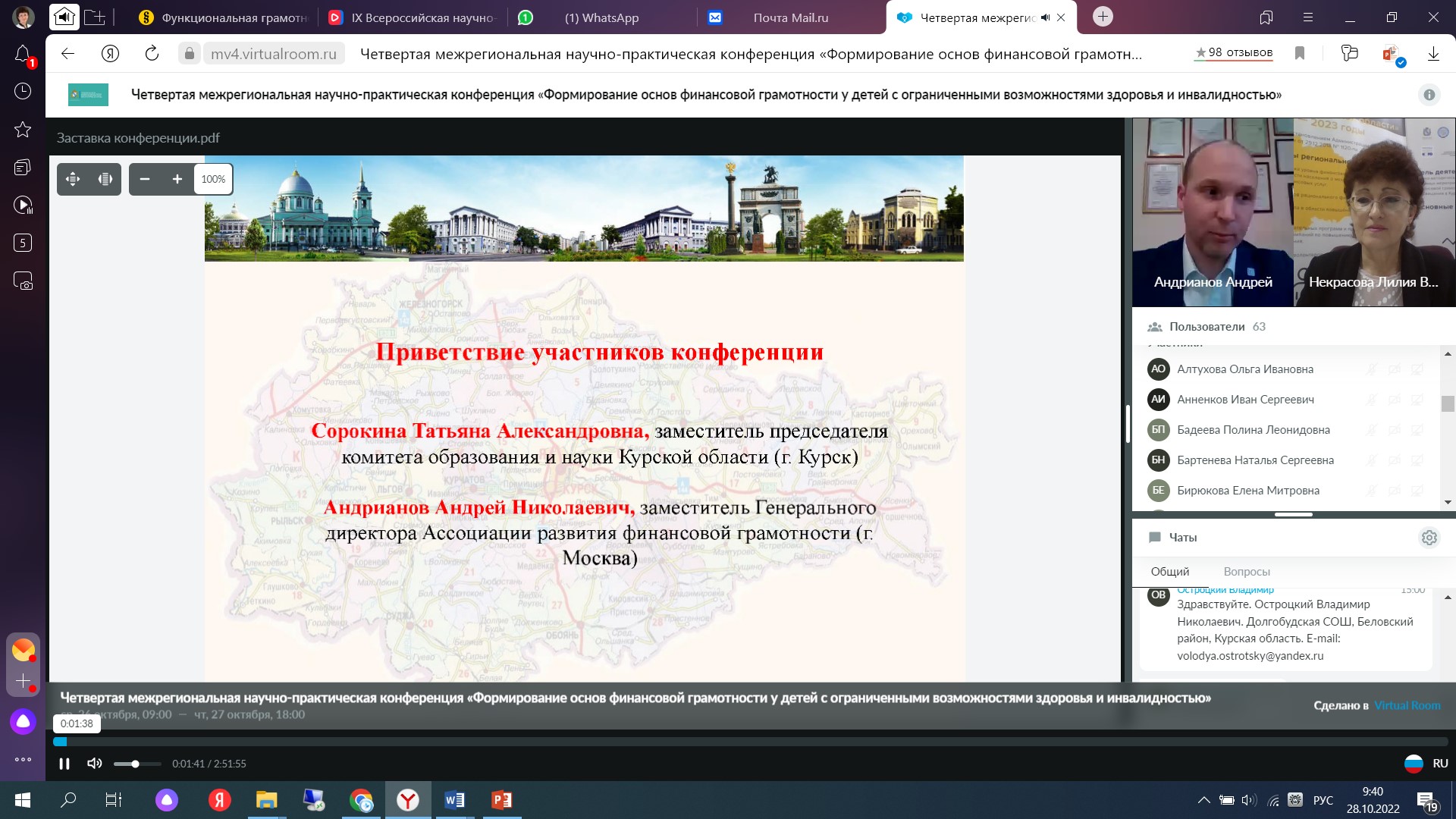Mute the audio on the active browser tab
Image resolution: width=1456 pixels, height=819 pixels.
(x=1045, y=17)
